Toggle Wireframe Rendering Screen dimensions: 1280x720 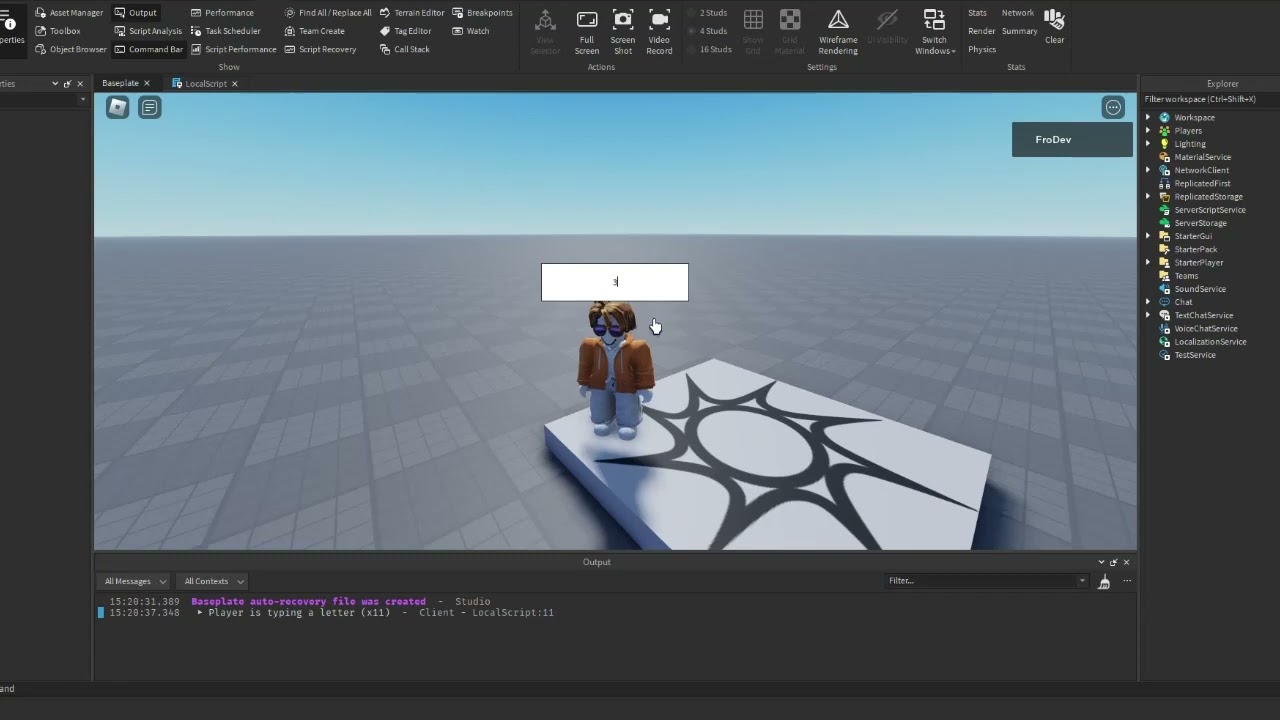pos(838,32)
